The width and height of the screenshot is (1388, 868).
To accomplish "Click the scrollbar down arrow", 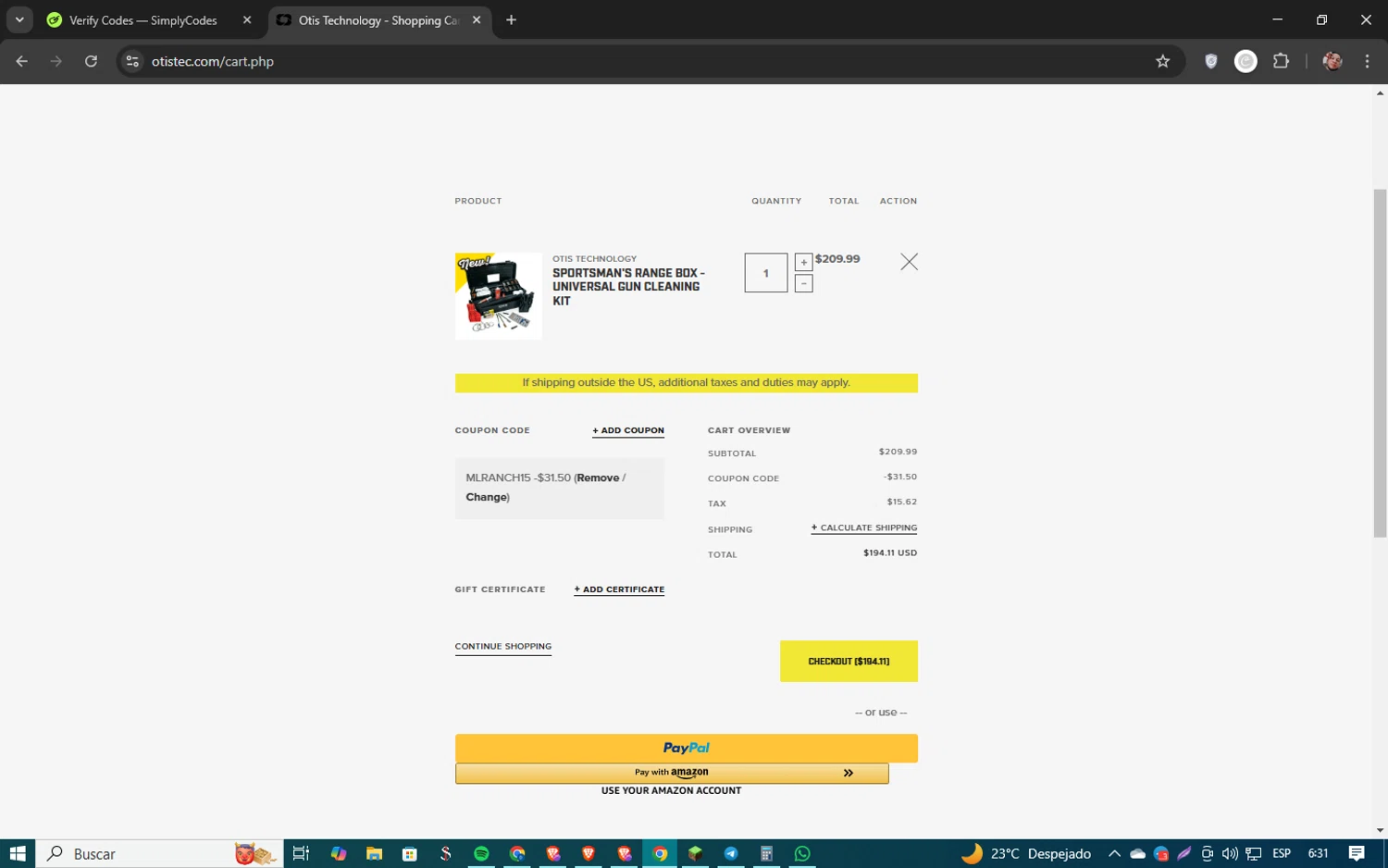I will coord(1380,830).
